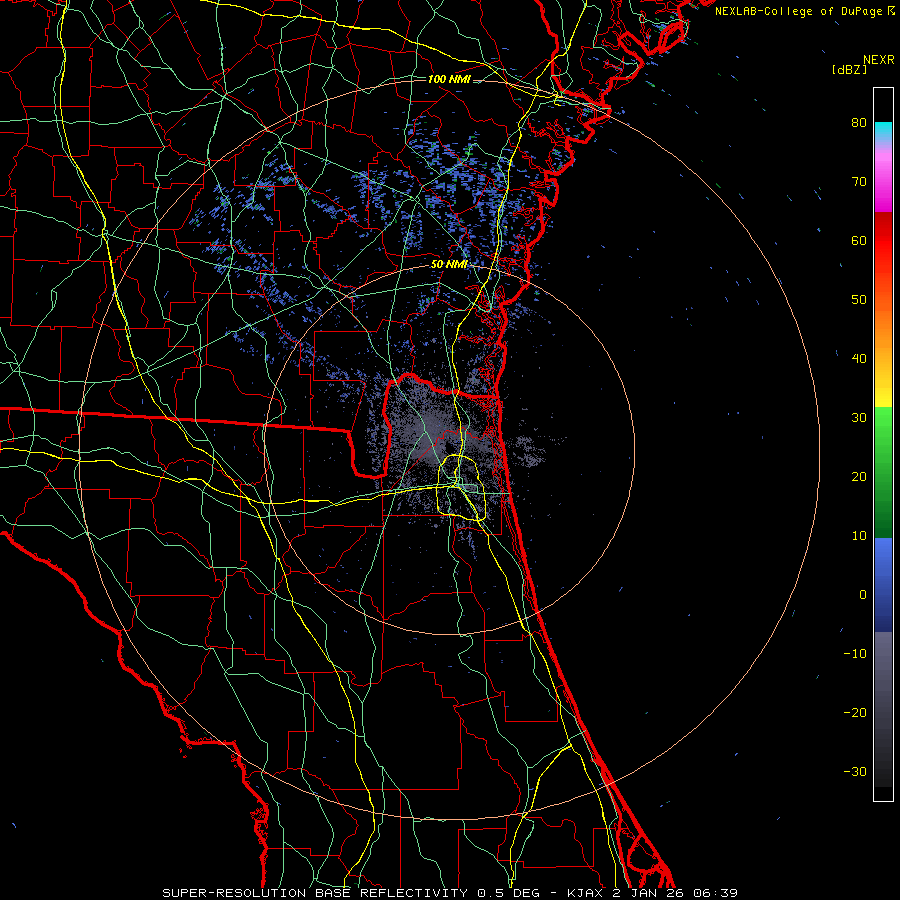The height and width of the screenshot is (900, 900).
Task: Click the cyan segment of the color bar
Action: [x=883, y=132]
